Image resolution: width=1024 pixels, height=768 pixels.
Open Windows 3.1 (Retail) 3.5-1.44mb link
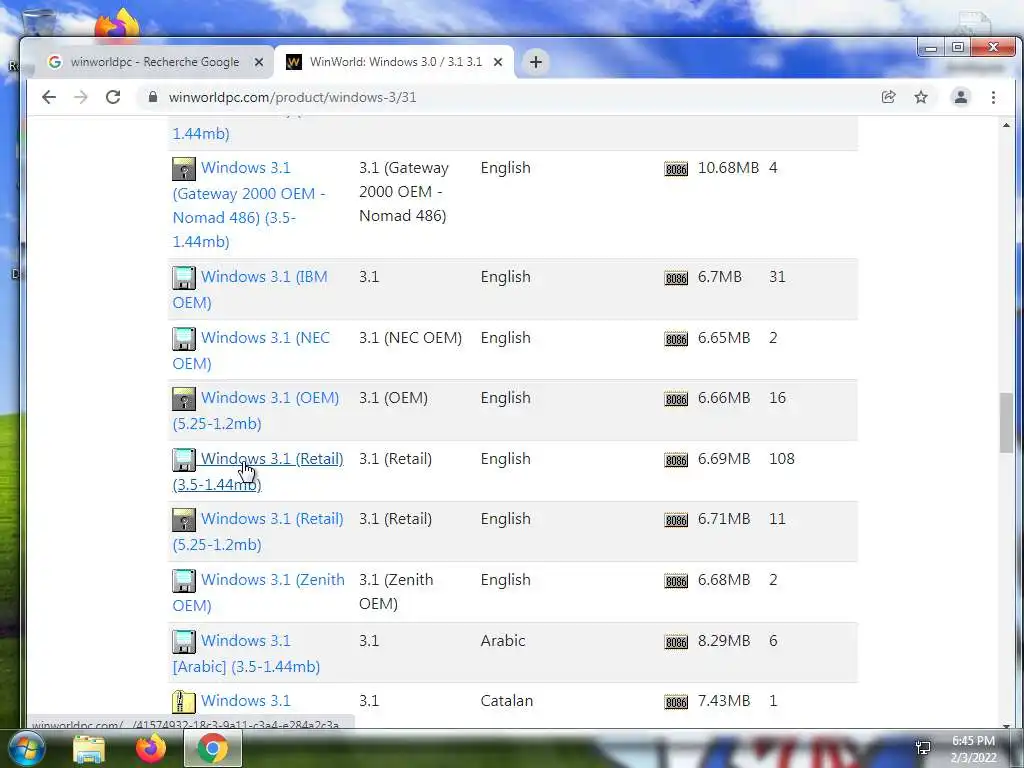258,471
